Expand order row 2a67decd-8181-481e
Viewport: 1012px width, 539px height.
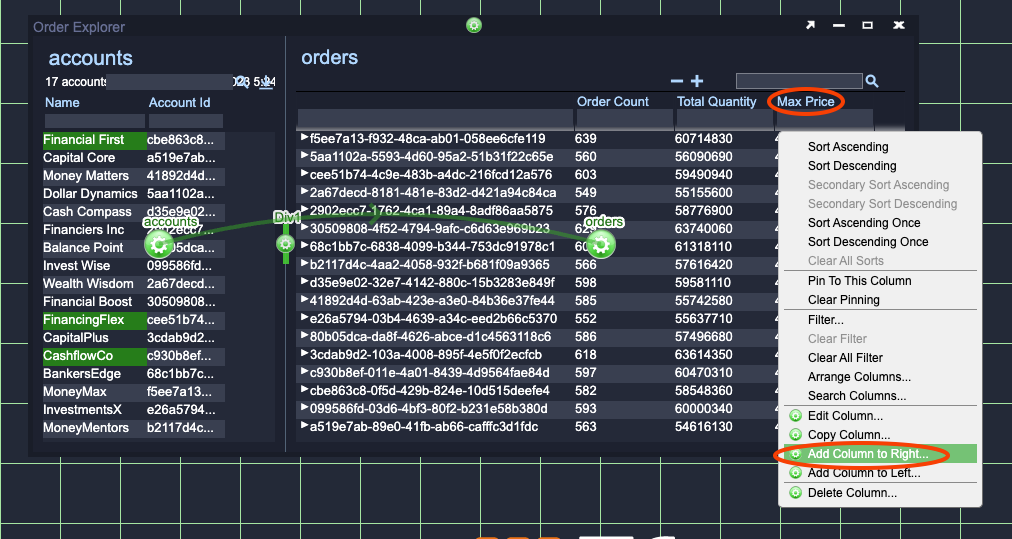click(x=305, y=192)
